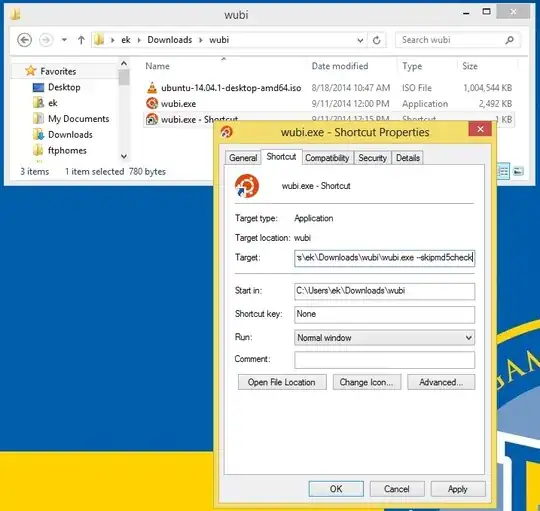Switch Explorer to large icons view

coord(518,171)
